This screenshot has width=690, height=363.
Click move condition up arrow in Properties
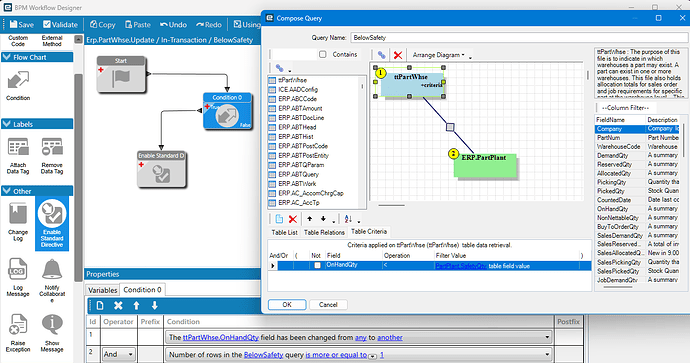coord(136,305)
